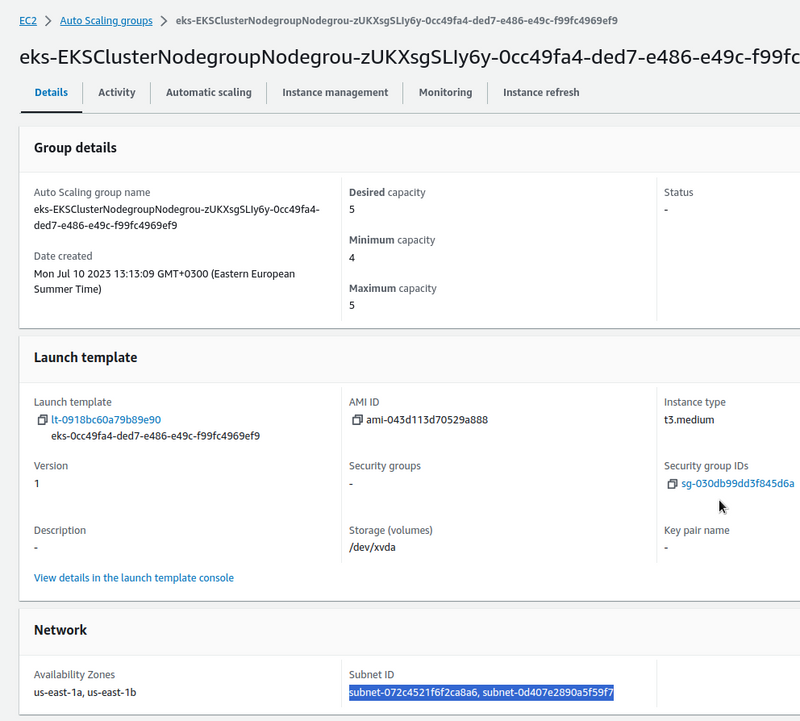Click the Status label
This screenshot has height=721, width=800.
pyautogui.click(x=679, y=192)
